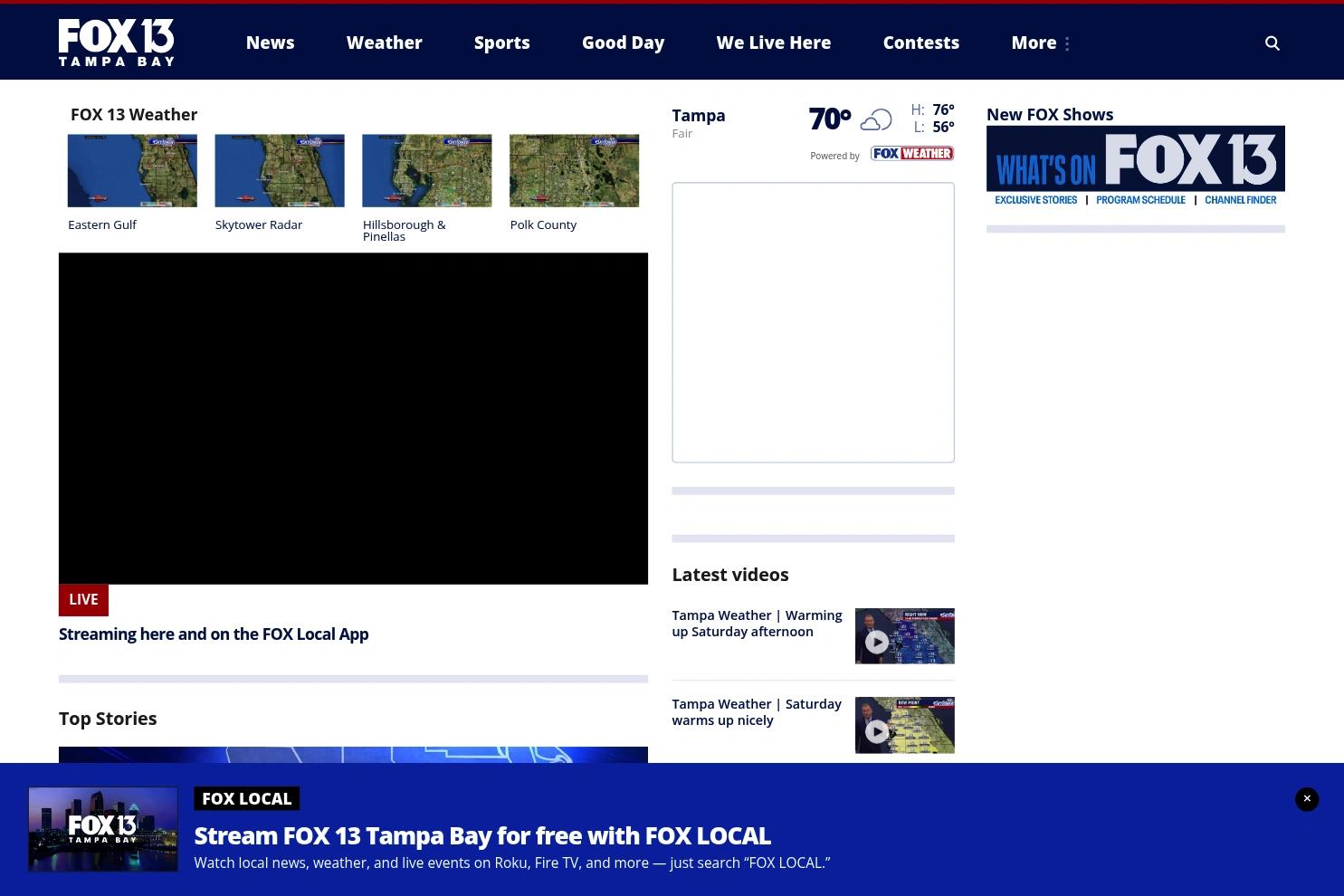This screenshot has height=896, width=1344.
Task: Open the Polk County radar thumbnail
Action: click(x=574, y=171)
